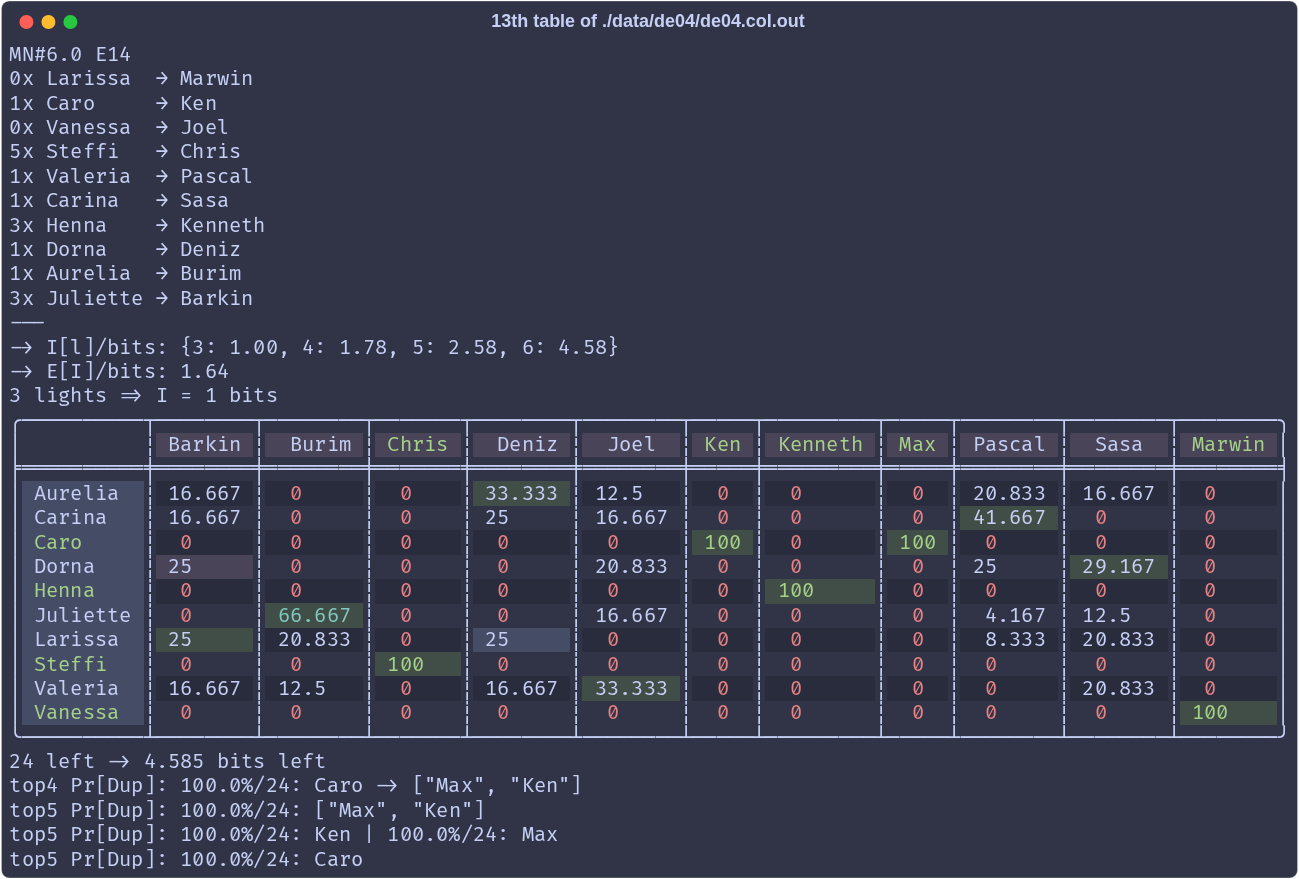This screenshot has height=879, width=1299.
Task: Click Valeria's 33.333 cell under Joel
Action: (x=631, y=688)
